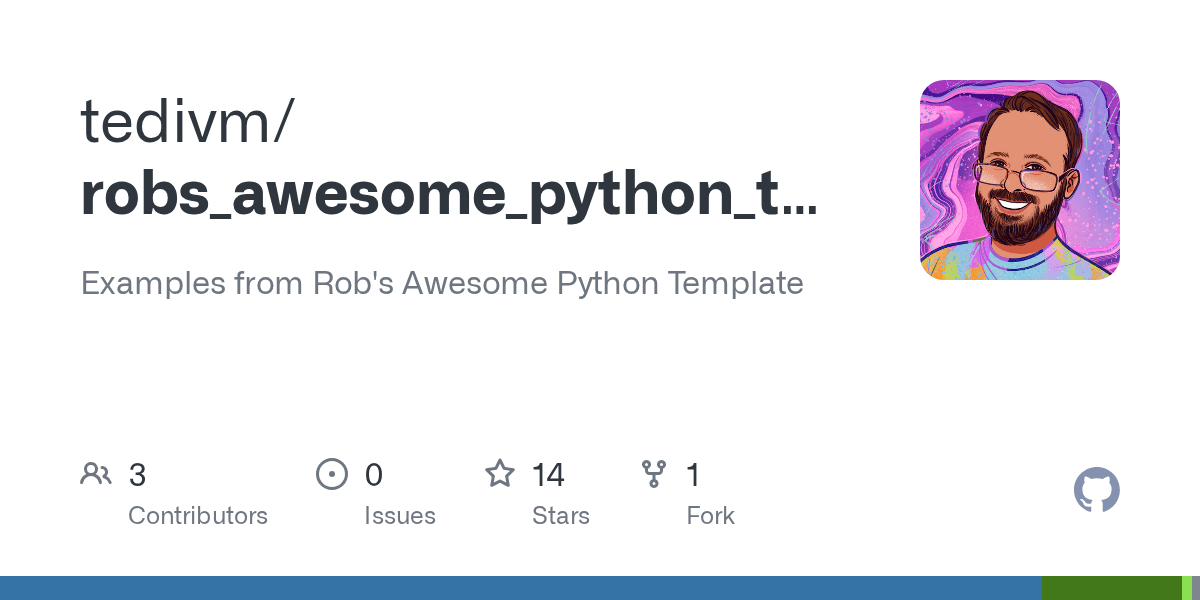Select the Contributors label
The width and height of the screenshot is (1200, 600).
[198, 516]
